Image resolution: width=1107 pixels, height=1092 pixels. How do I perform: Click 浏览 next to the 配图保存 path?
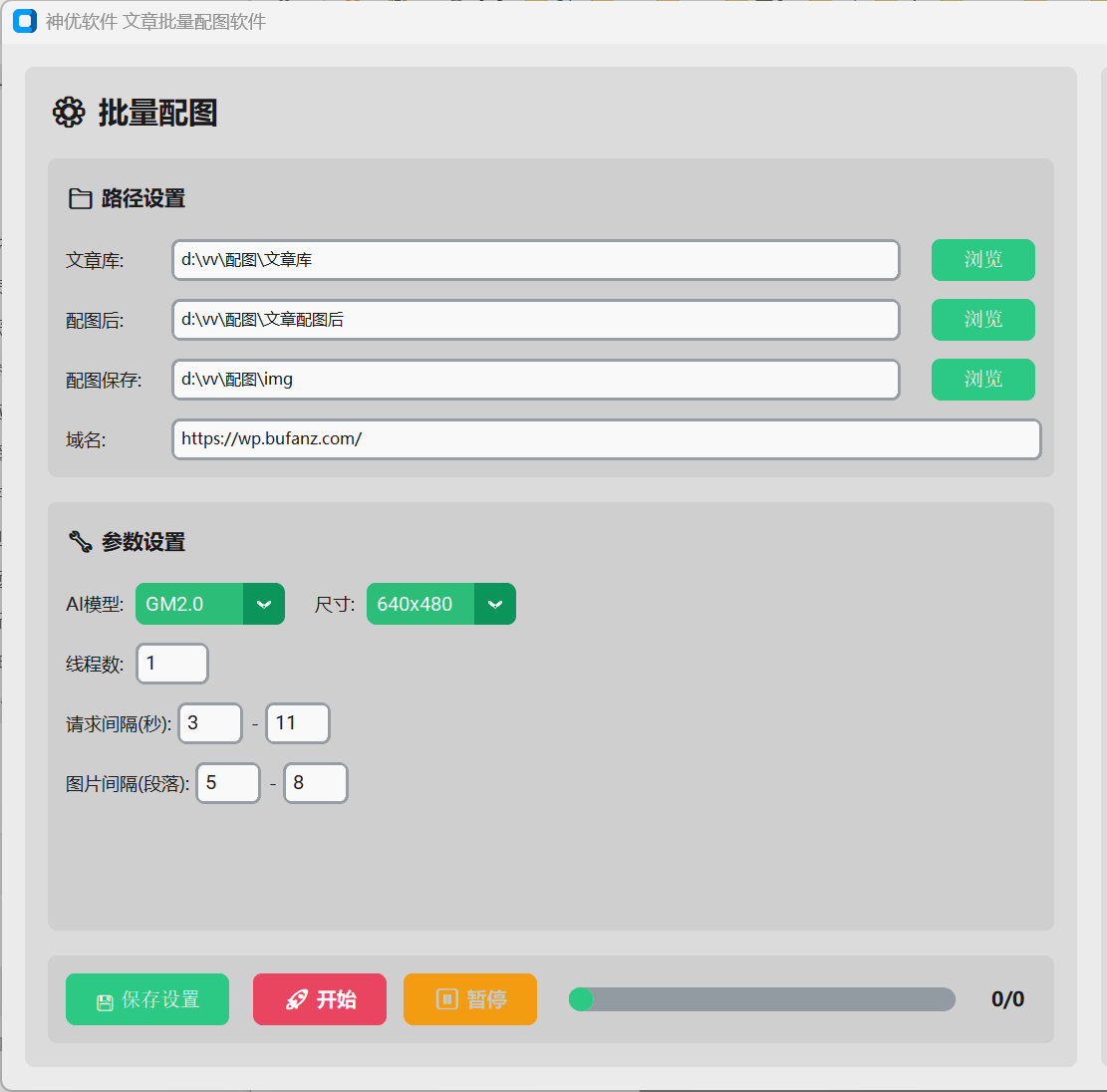(x=982, y=380)
